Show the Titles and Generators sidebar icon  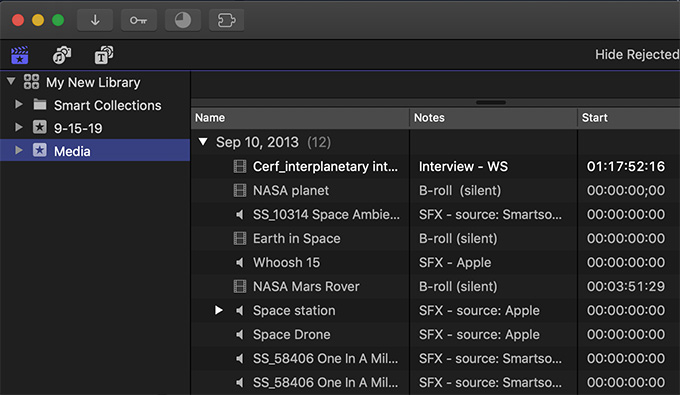[x=104, y=55]
